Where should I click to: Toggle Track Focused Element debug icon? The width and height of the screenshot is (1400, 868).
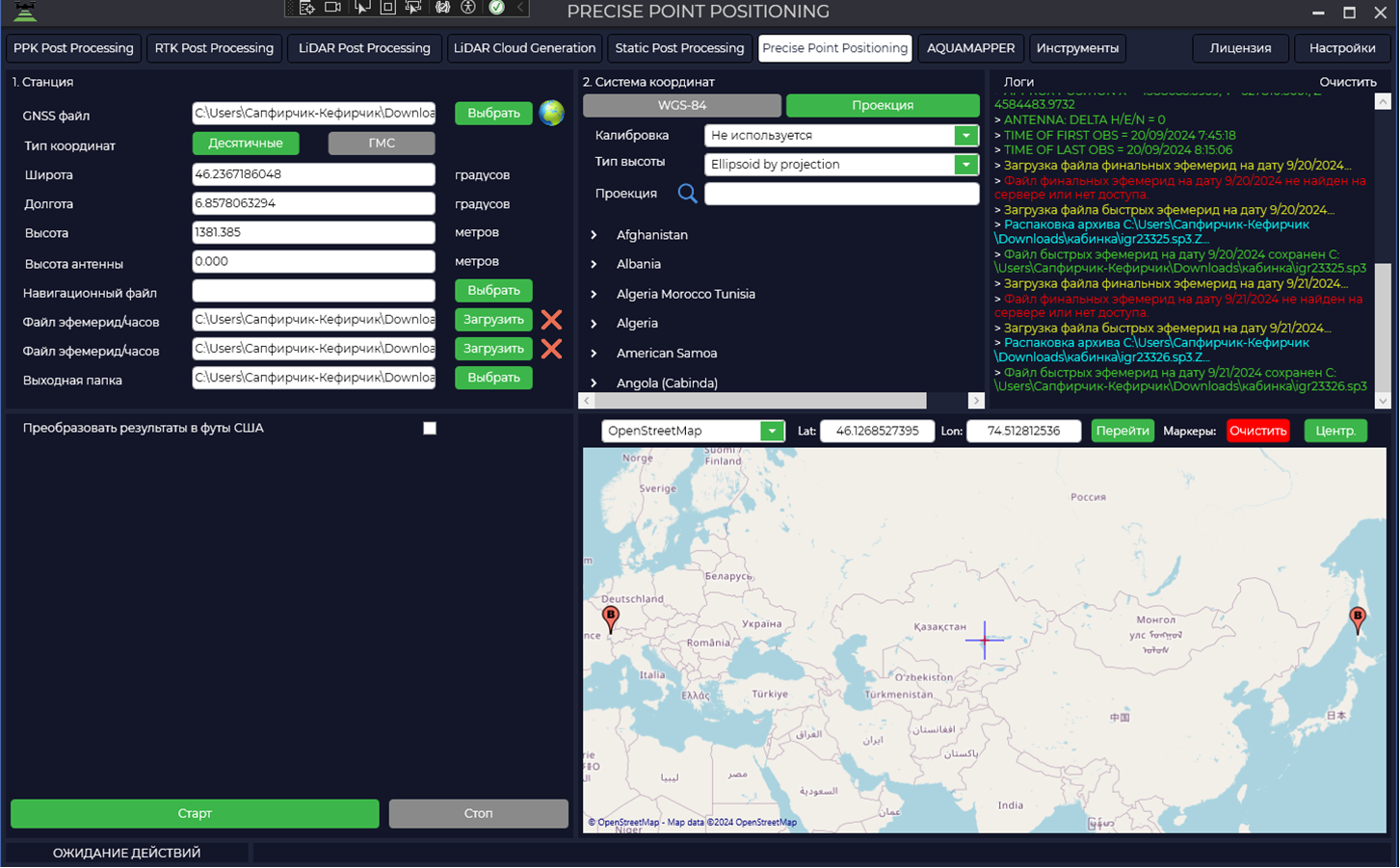point(413,7)
